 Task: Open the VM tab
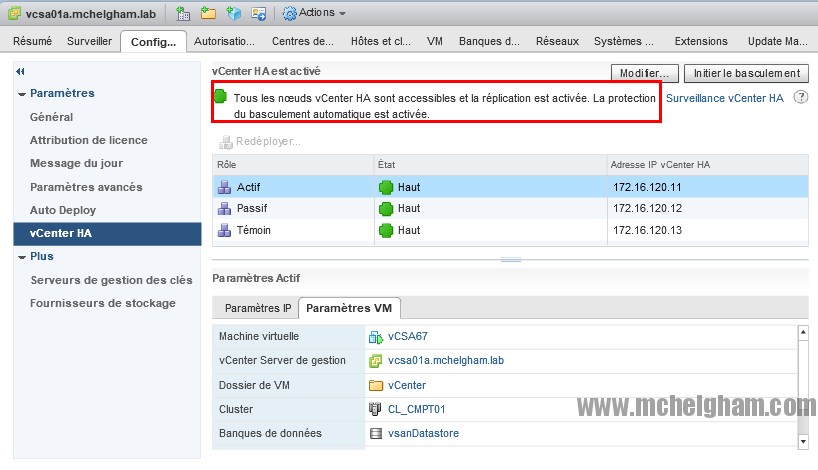[435, 41]
